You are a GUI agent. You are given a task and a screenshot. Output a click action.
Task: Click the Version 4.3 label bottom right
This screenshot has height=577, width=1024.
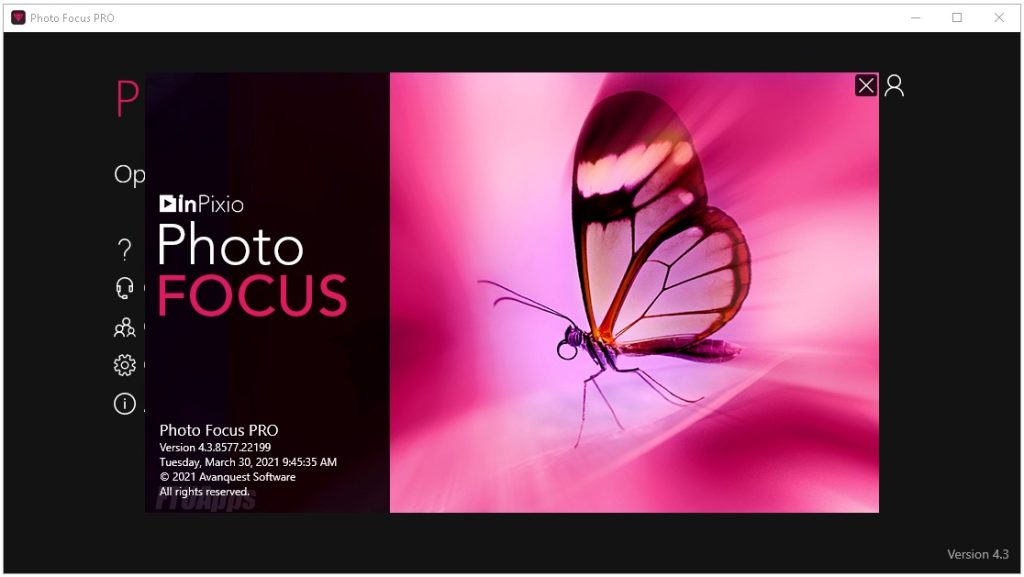click(x=978, y=554)
